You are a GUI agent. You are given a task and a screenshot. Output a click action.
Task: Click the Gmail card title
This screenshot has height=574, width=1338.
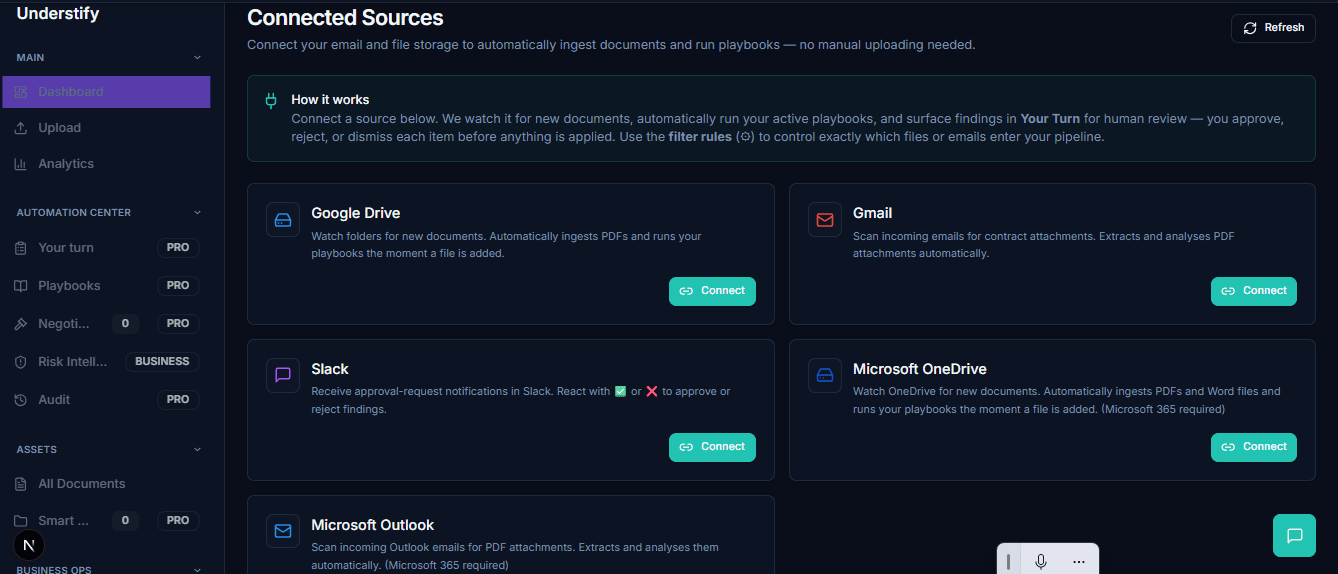pyautogui.click(x=872, y=213)
